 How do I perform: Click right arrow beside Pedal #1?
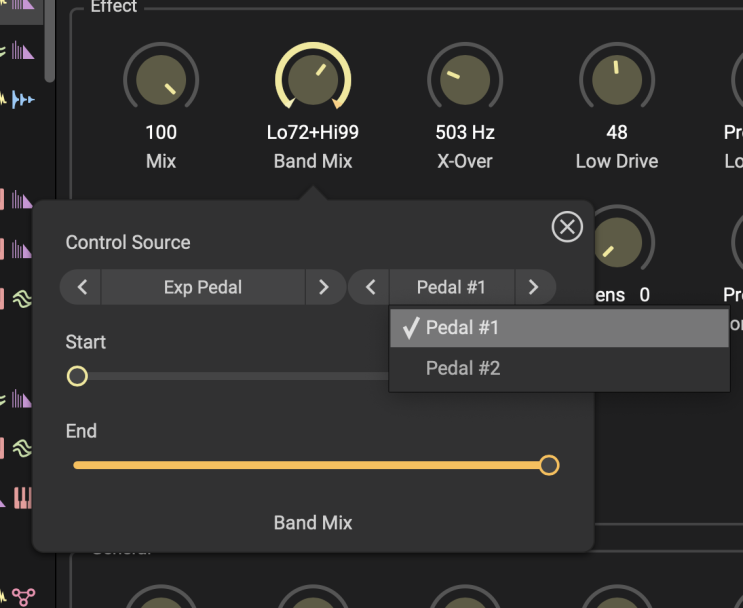(x=534, y=287)
